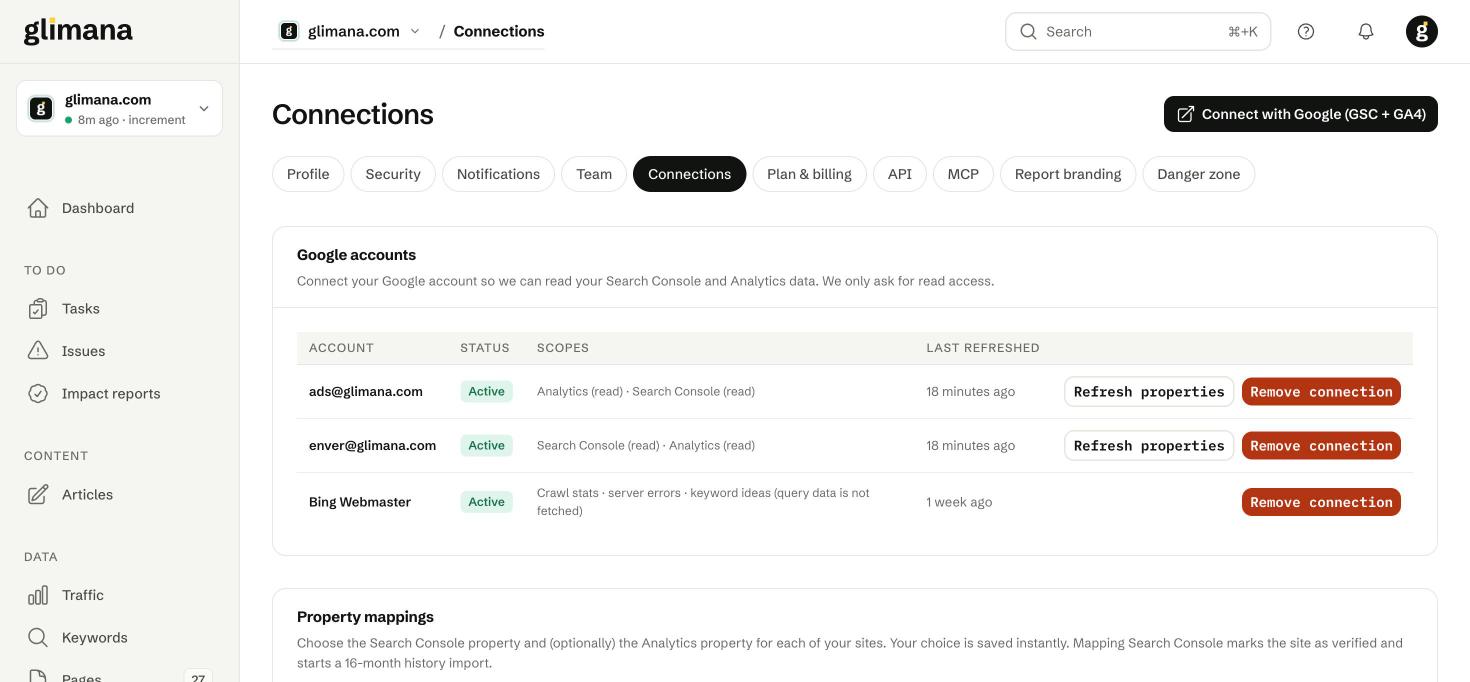Open Articles in the sidebar
The width and height of the screenshot is (1470, 682).
(x=87, y=495)
